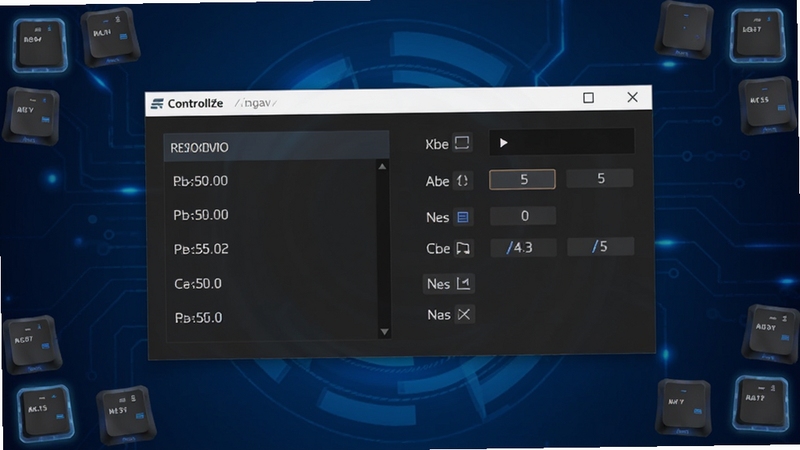The height and width of the screenshot is (450, 800).
Task: Select the Pe:55.02 list row
Action: [x=270, y=249]
